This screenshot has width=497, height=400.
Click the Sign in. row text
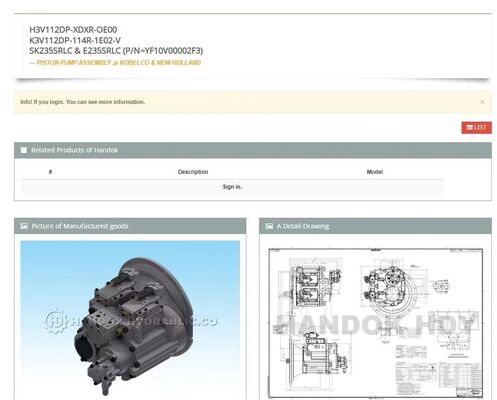pos(232,187)
